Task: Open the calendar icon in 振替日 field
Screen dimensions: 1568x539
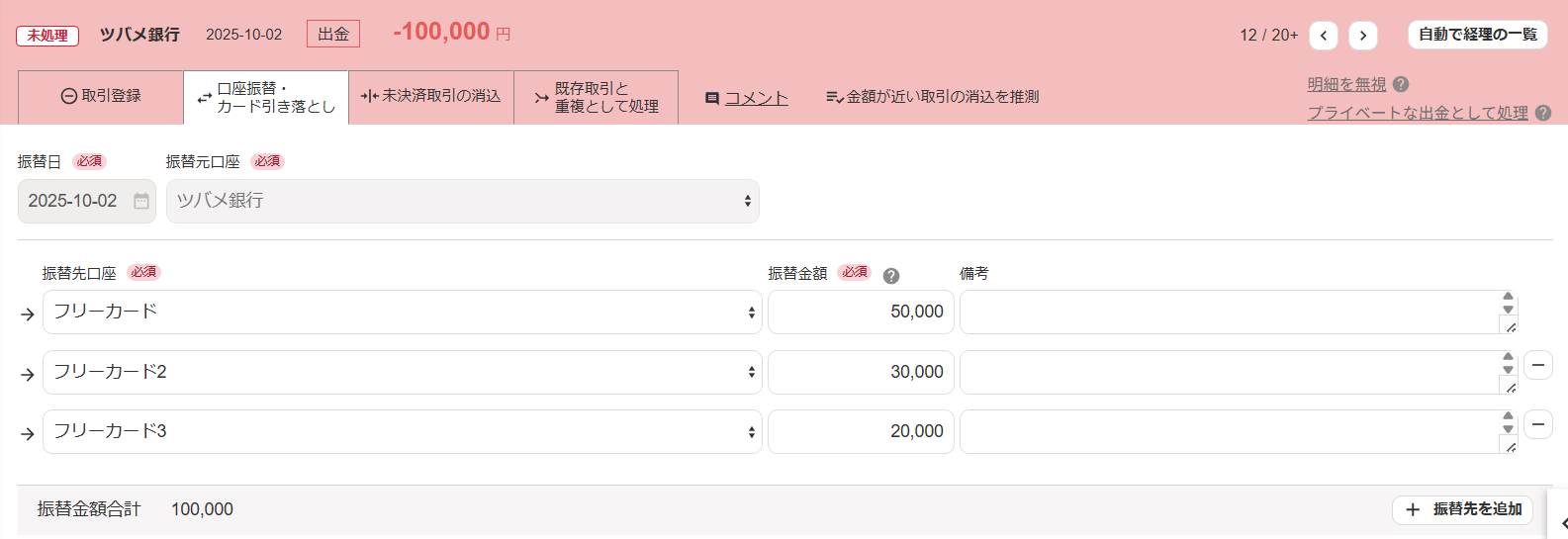Action: point(141,201)
